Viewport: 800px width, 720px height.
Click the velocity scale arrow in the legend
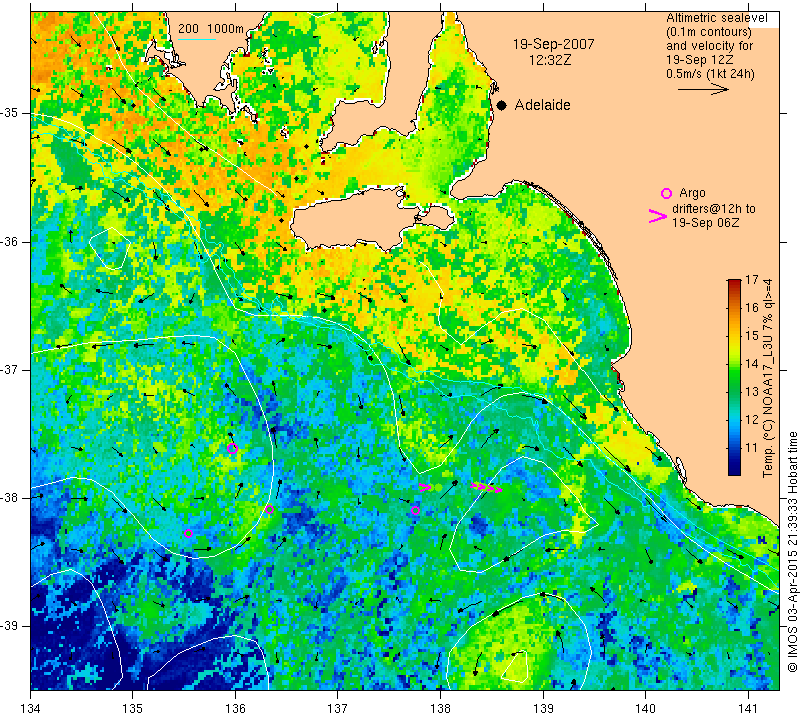point(703,89)
